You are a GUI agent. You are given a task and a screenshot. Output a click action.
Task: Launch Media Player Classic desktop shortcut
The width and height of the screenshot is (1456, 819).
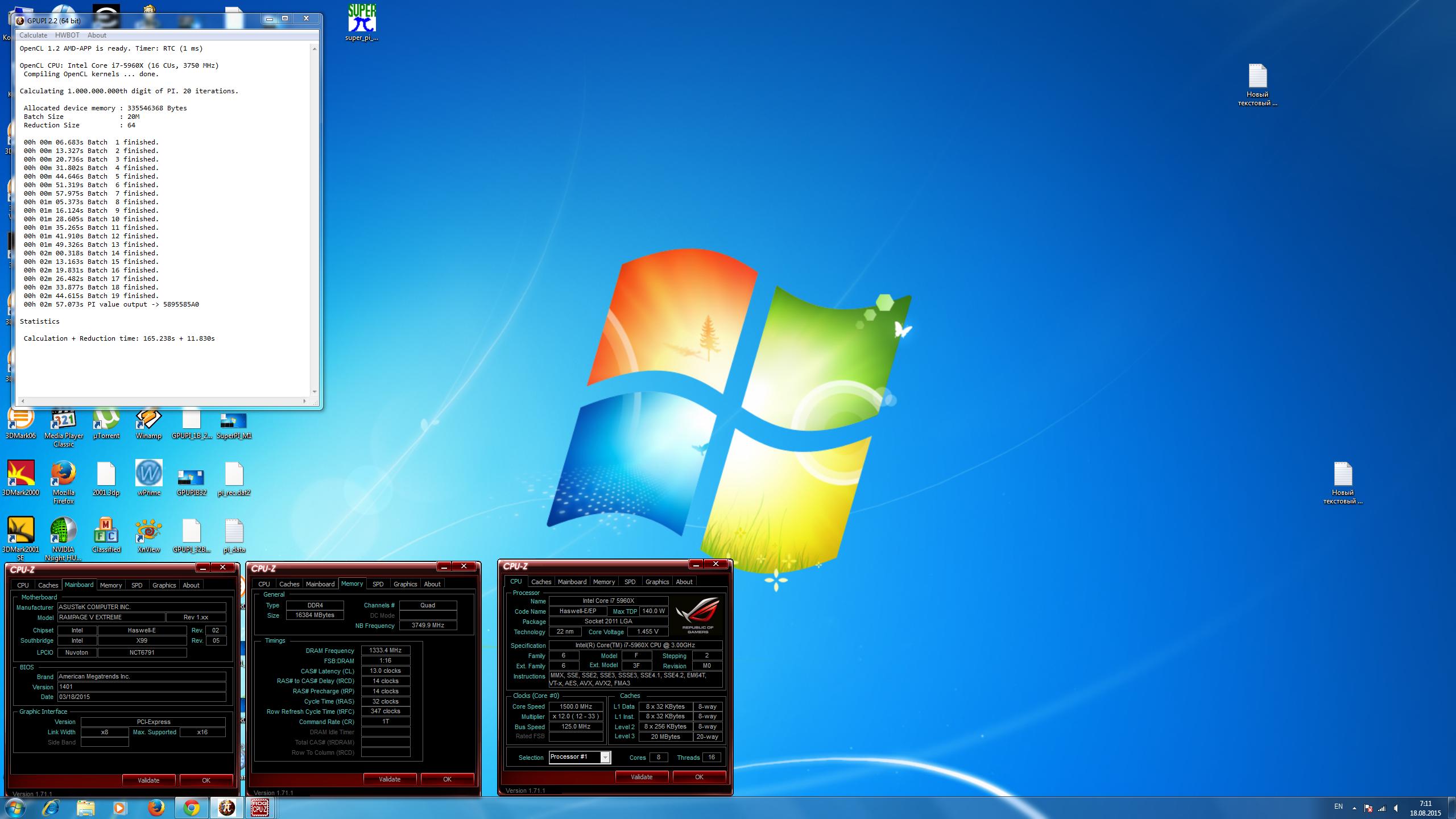tap(64, 428)
